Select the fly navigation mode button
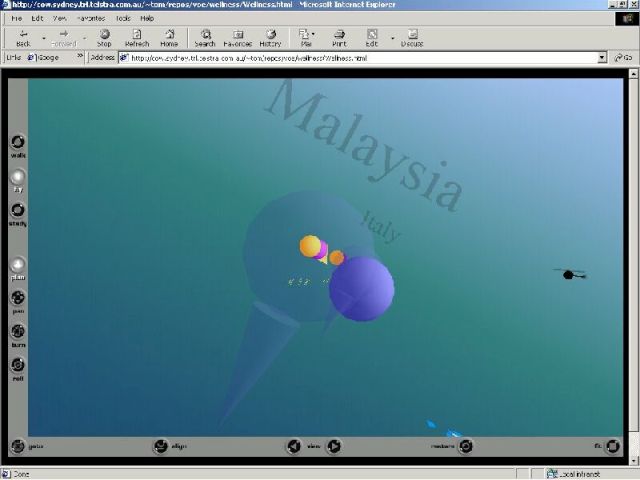This screenshot has height=480, width=640. coord(18,177)
